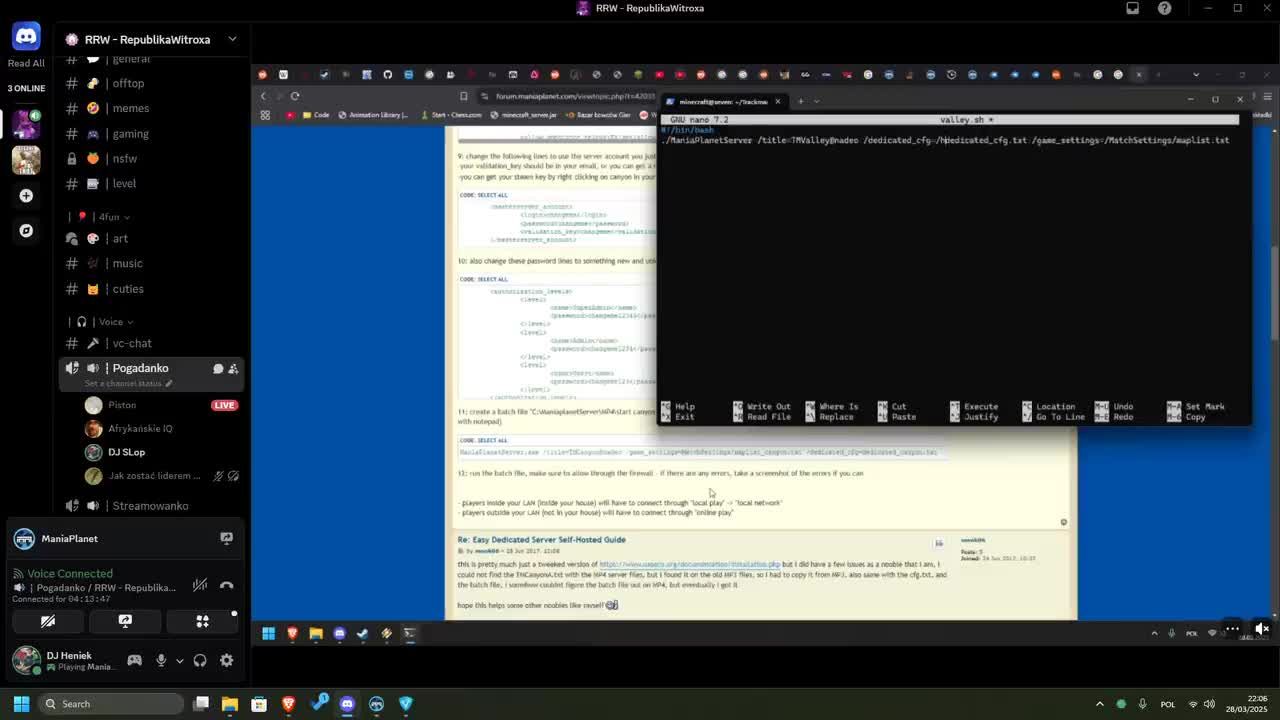Viewport: 1280px width, 720px height.
Task: Open Task View on Windows taskbar
Action: click(201, 704)
